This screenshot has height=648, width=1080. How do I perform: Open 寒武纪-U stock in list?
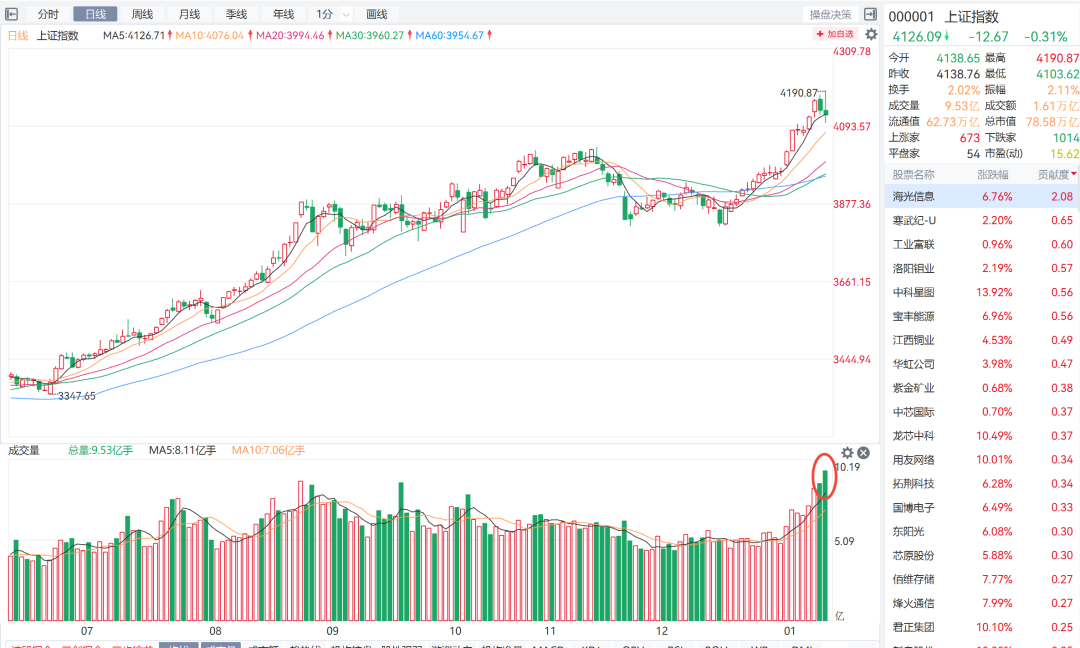coord(914,220)
